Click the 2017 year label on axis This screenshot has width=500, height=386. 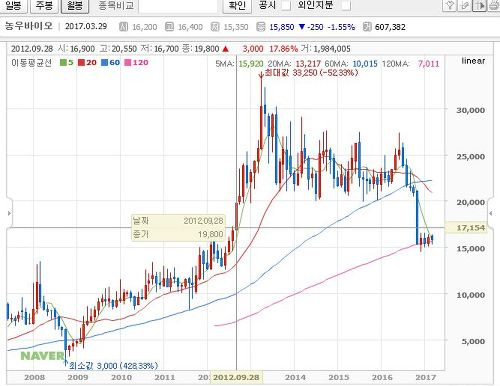[426, 377]
